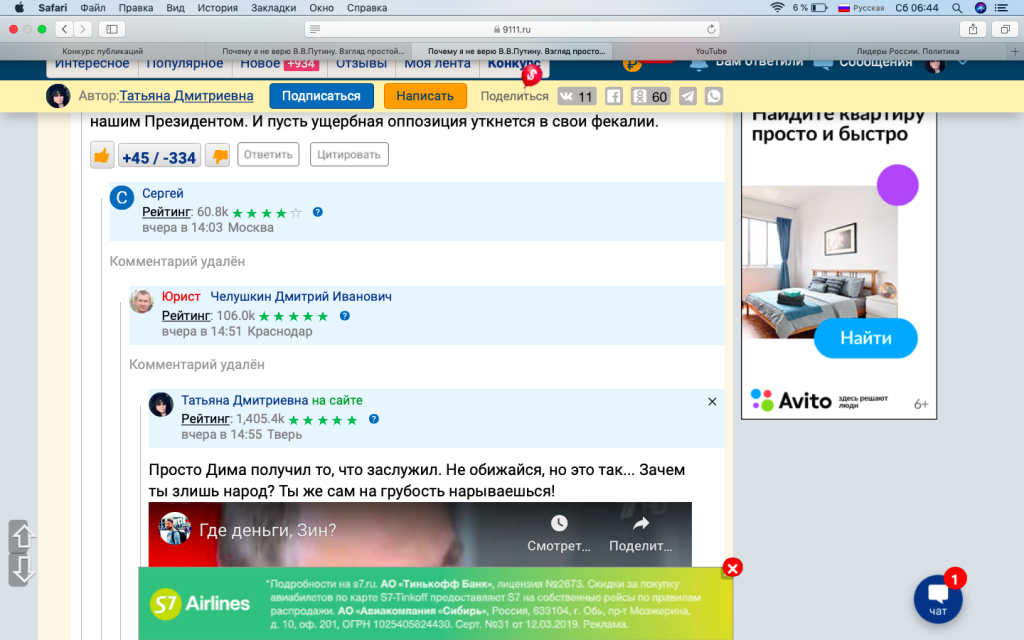This screenshot has width=1024, height=640.
Task: Click the thumbs-up like icon
Action: coord(102,155)
